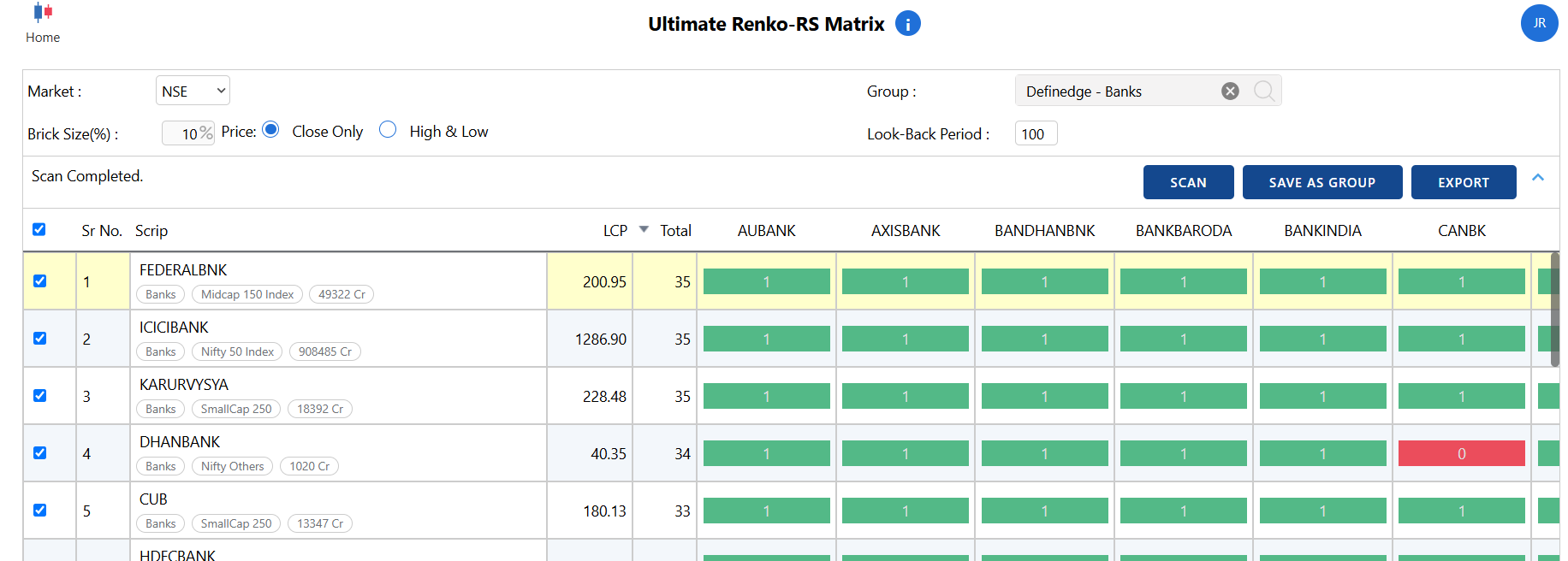The image size is (1568, 561).
Task: Clear the Definedge - Banks group selection
Action: 1230,91
